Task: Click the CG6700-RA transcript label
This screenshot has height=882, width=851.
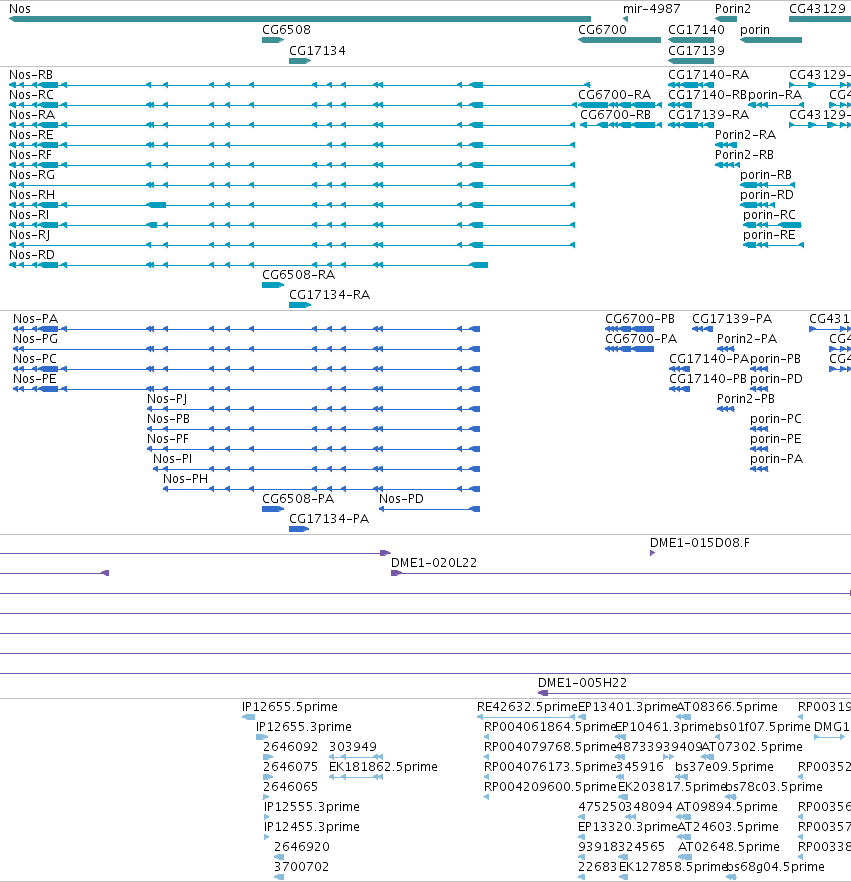Action: coord(614,94)
